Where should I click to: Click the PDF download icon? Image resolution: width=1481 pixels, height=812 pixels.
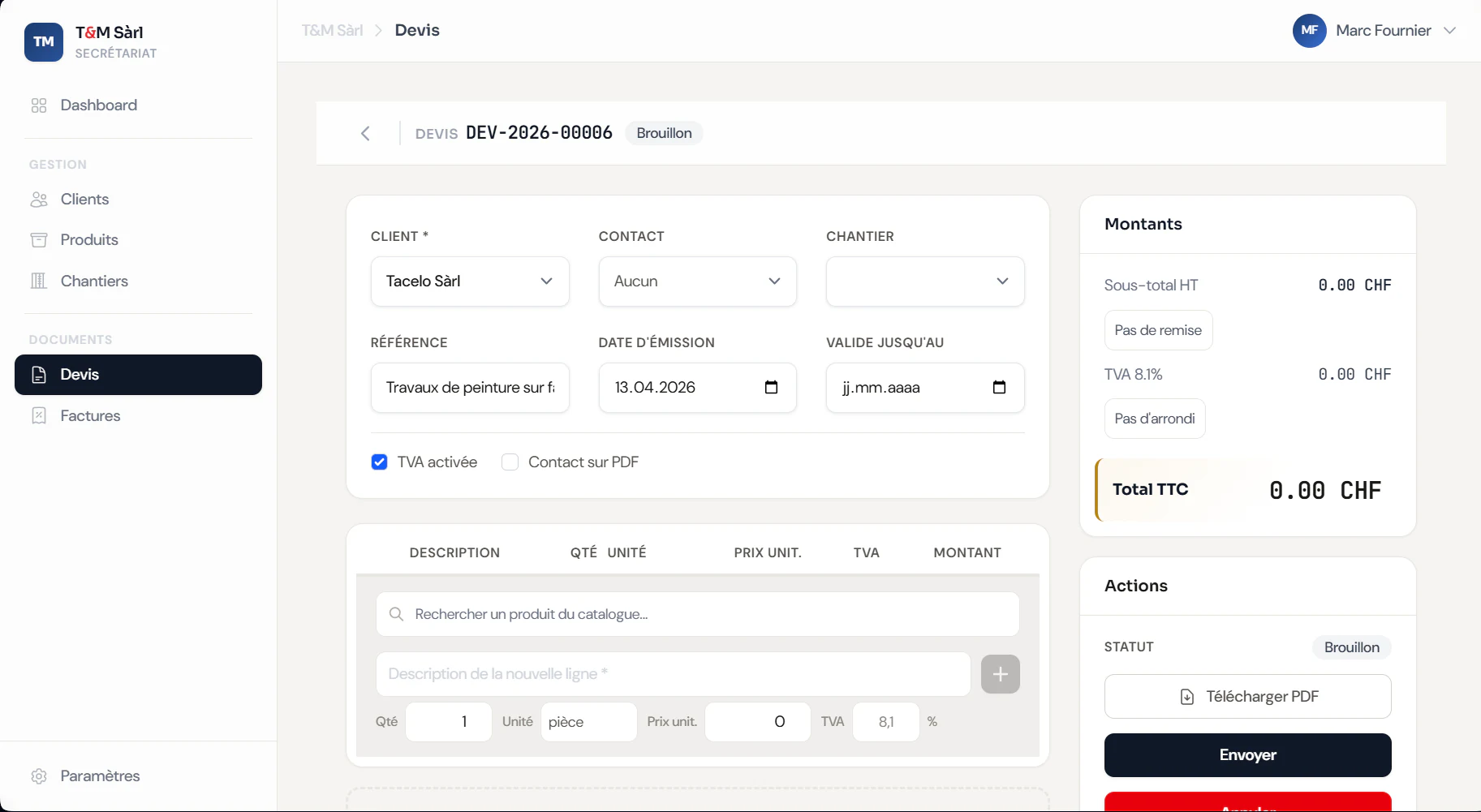pos(1187,697)
